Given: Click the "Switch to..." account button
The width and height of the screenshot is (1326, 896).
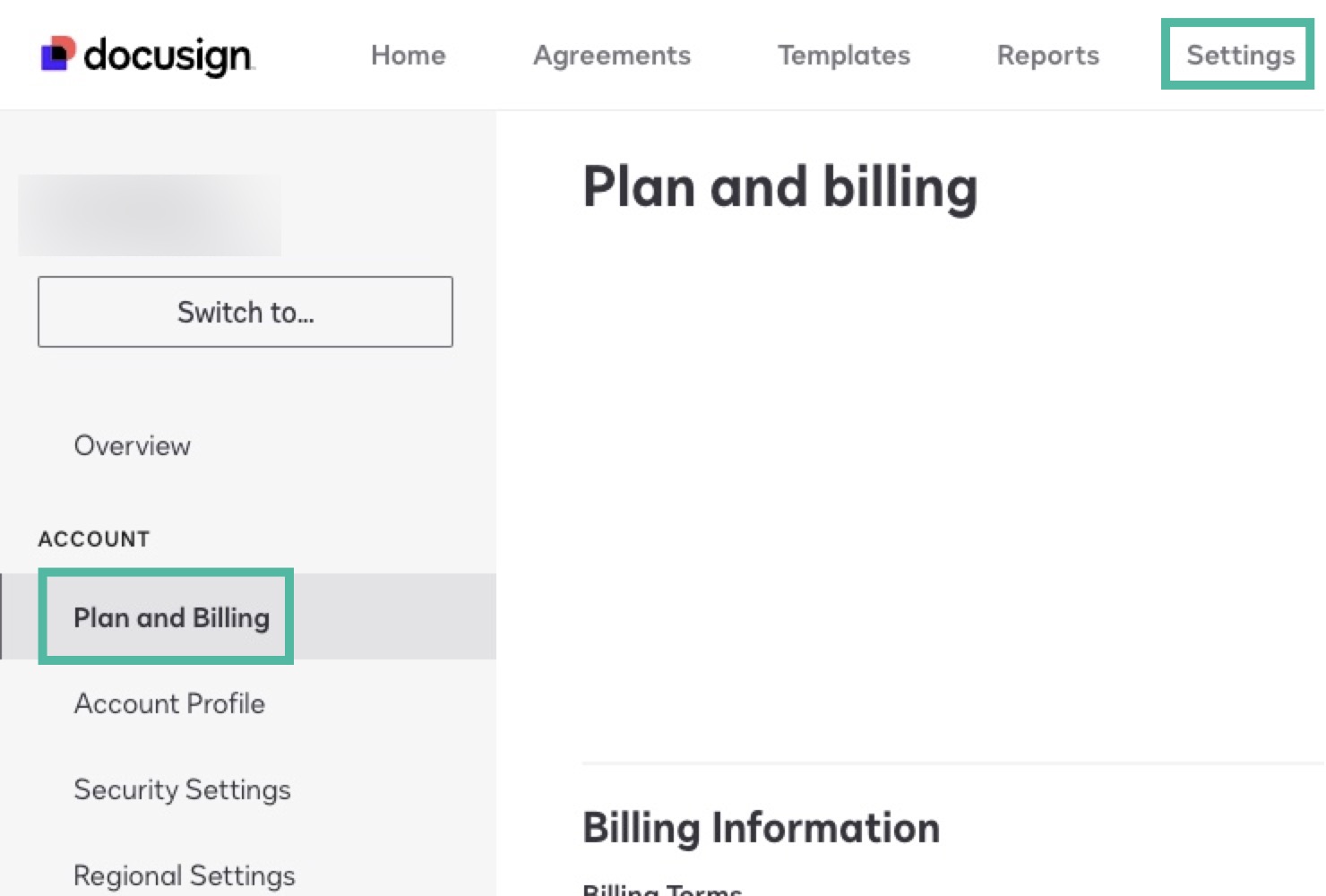Looking at the screenshot, I should (245, 312).
